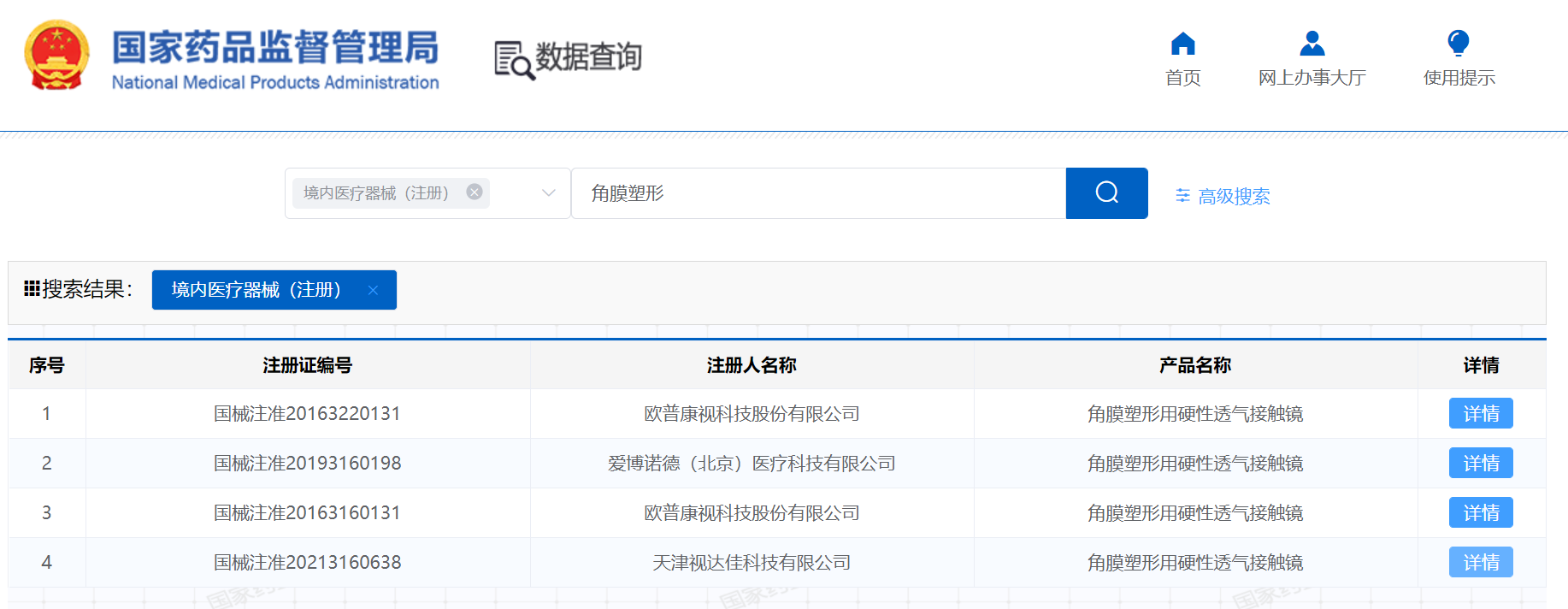
Task: Click the usage tips lightbulb icon
Action: pos(1458,43)
